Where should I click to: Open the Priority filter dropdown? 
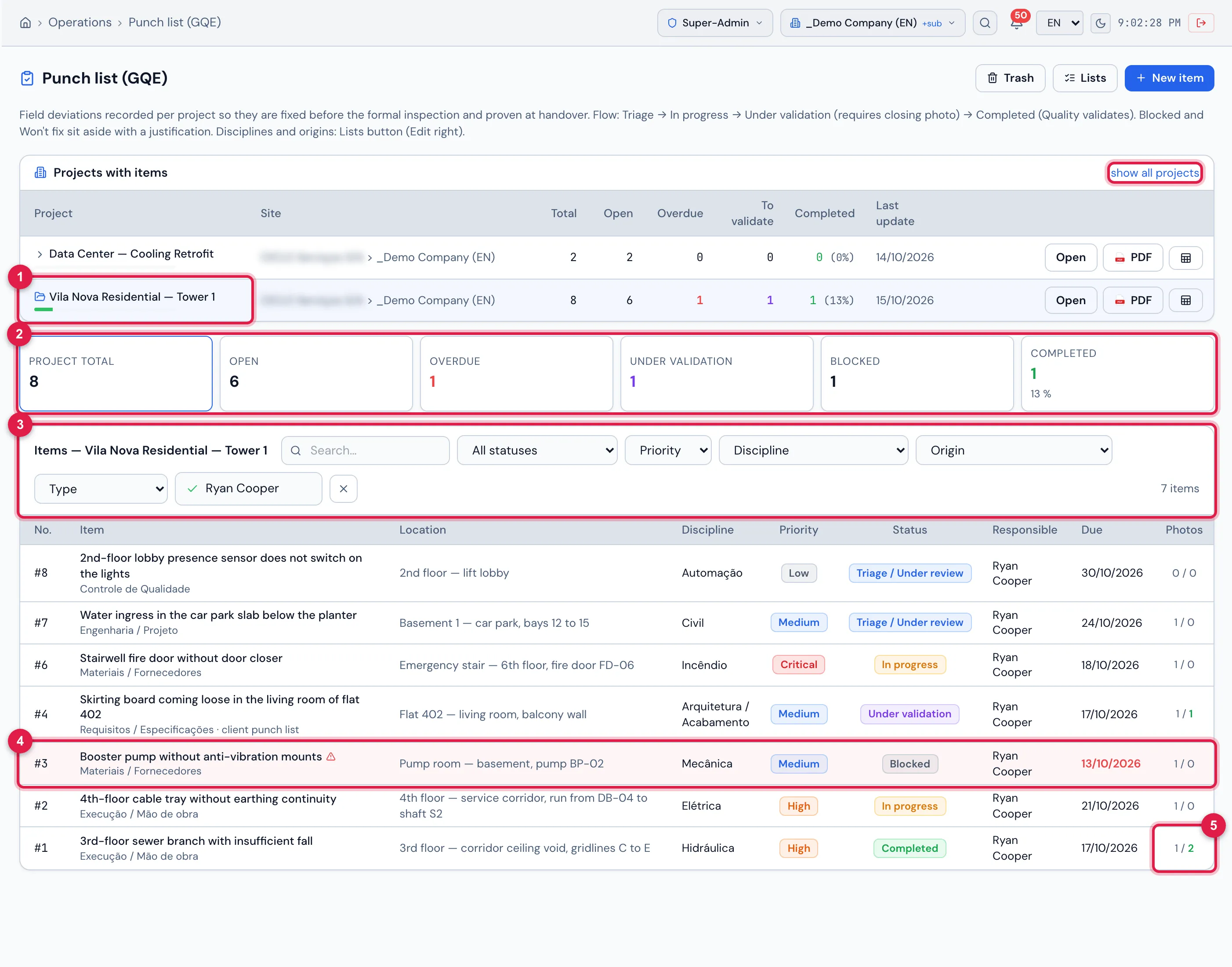tap(668, 451)
